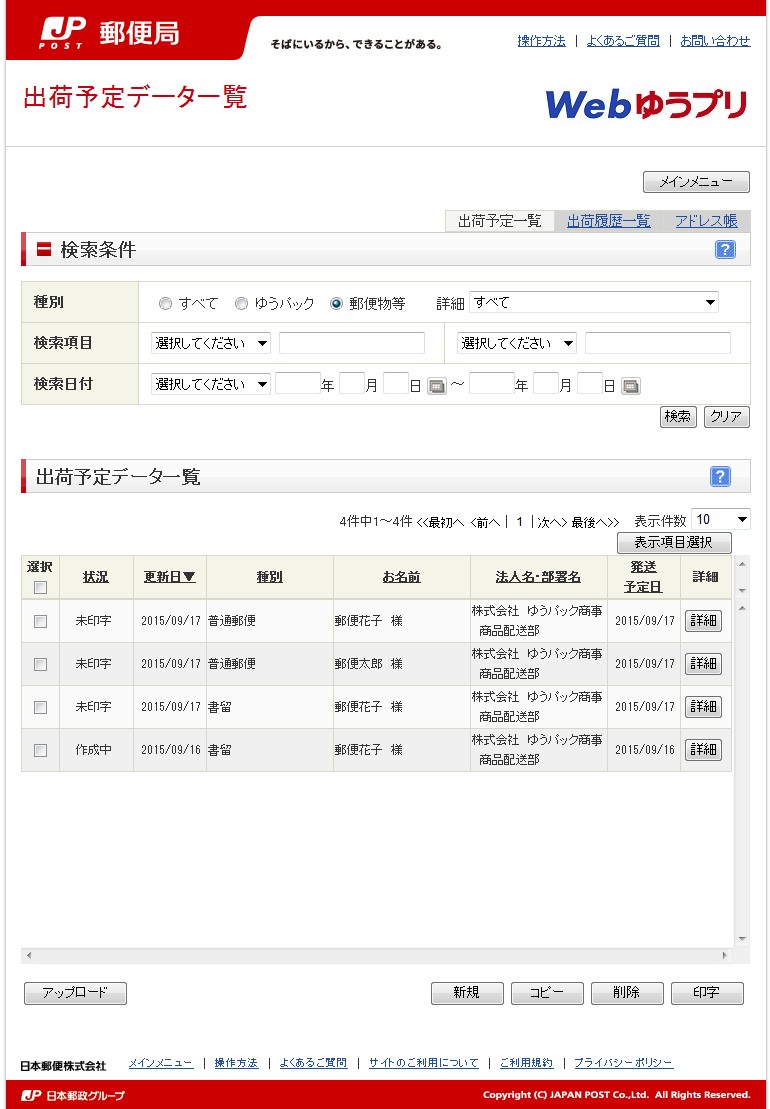Open the 検索日付 type dropdown
This screenshot has width=770, height=1109.
tap(210, 384)
